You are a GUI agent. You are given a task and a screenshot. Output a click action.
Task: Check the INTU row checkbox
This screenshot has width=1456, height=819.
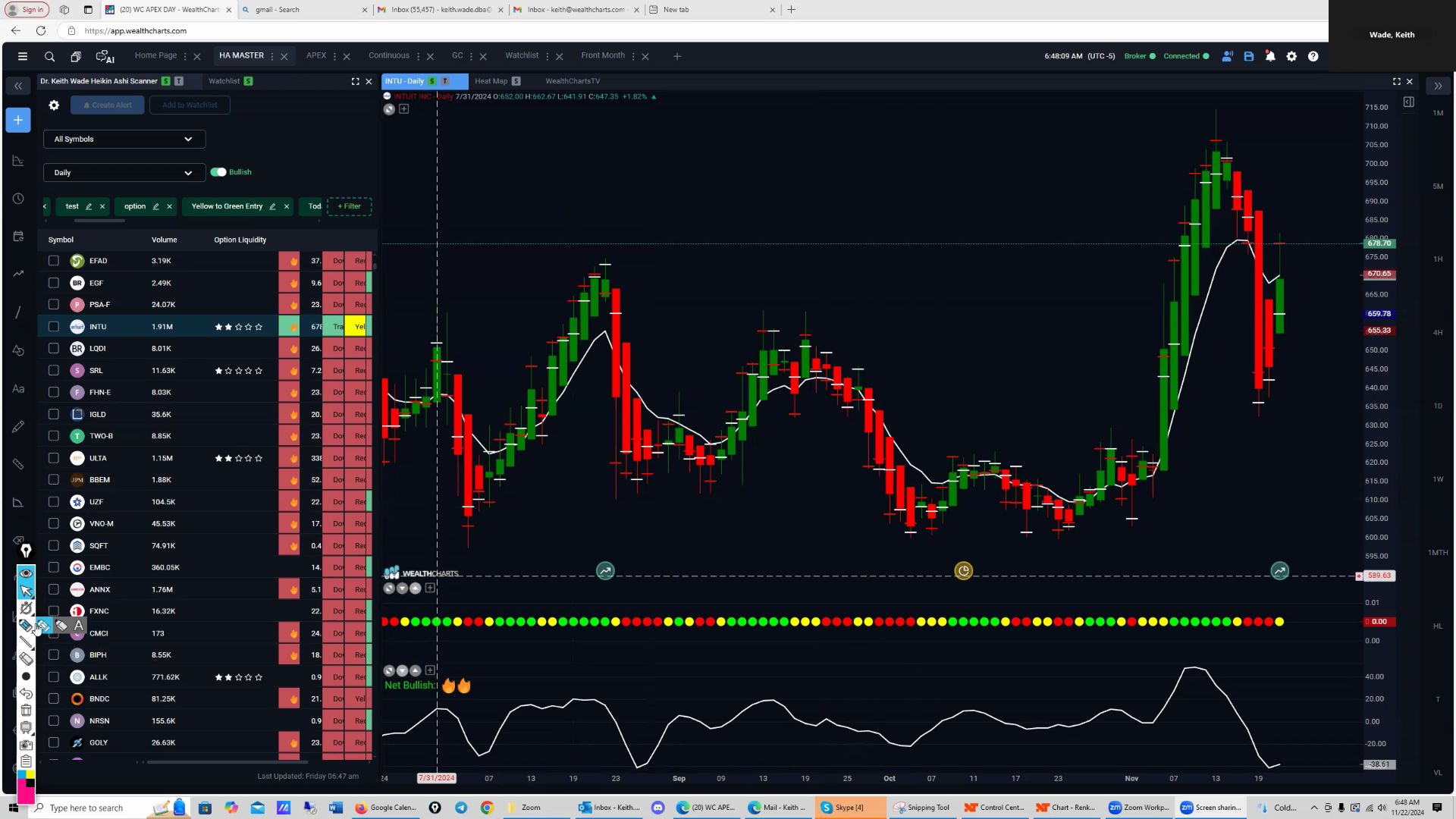coord(53,327)
